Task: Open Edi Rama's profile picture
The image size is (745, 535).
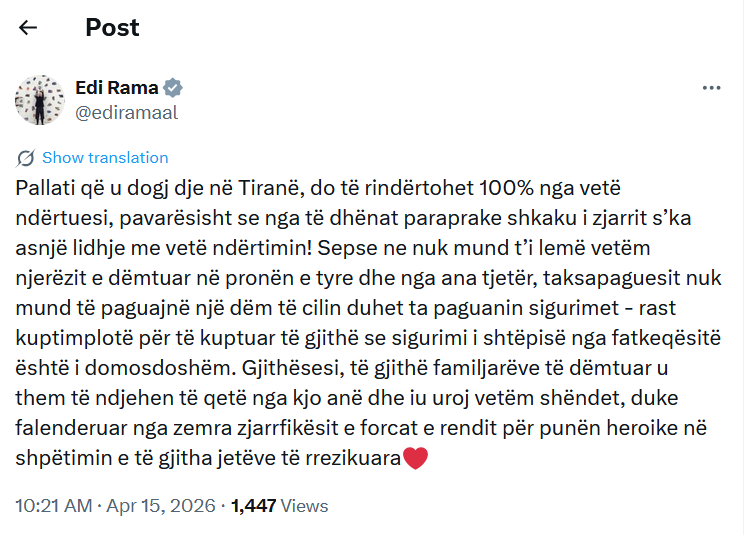Action: coord(40,99)
